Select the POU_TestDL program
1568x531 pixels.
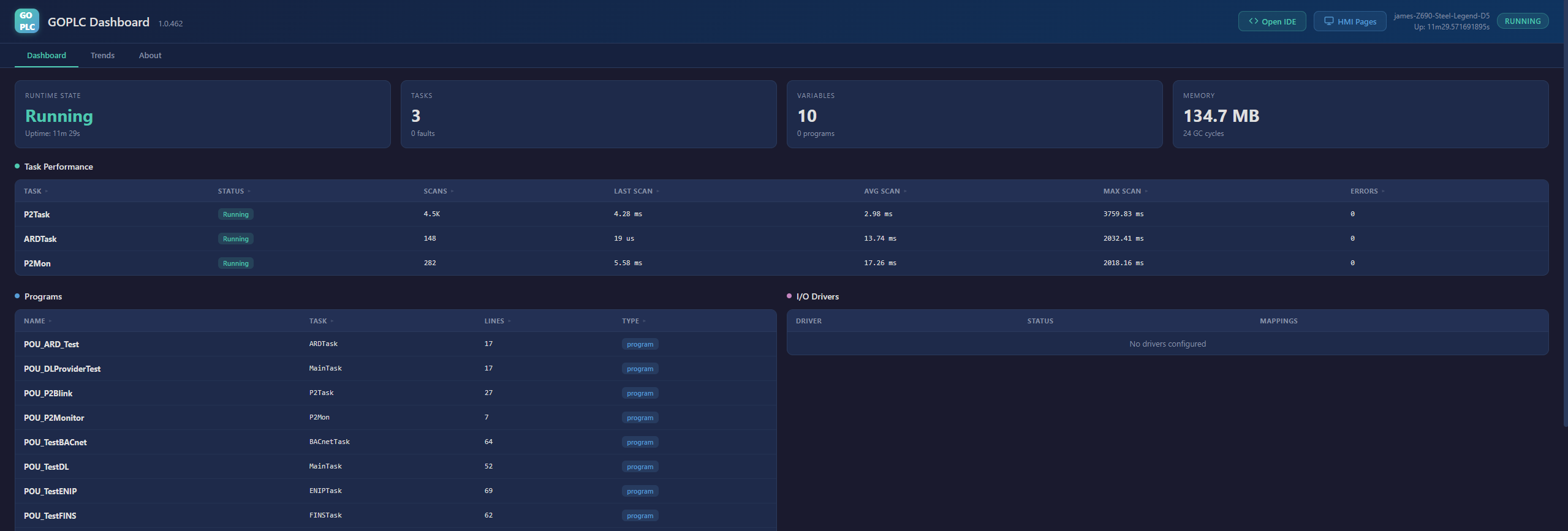tap(46, 467)
